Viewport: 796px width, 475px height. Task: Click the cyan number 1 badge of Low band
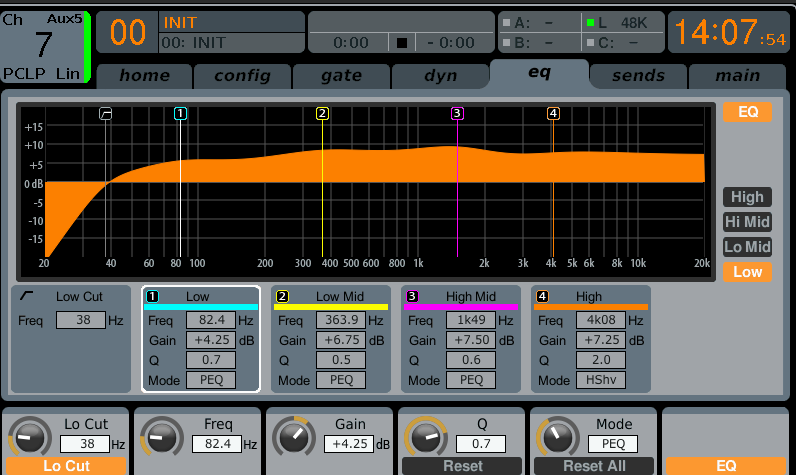point(152,296)
